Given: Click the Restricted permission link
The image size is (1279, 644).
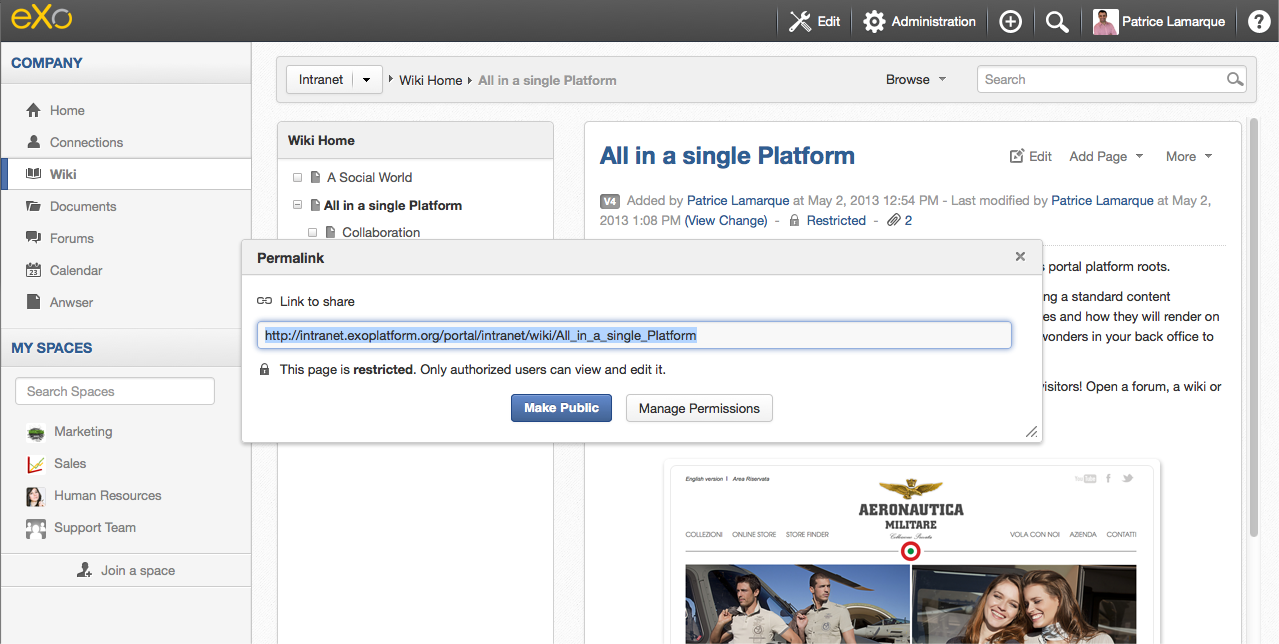Looking at the screenshot, I should pos(836,220).
